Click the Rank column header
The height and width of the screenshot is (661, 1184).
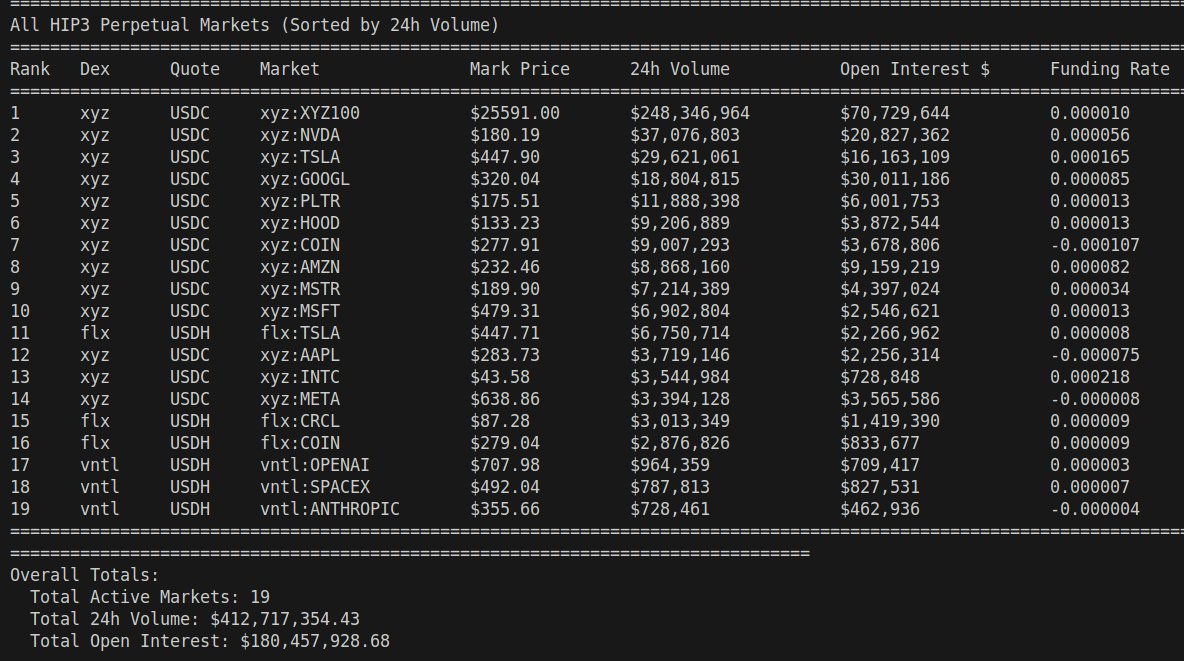pos(29,69)
